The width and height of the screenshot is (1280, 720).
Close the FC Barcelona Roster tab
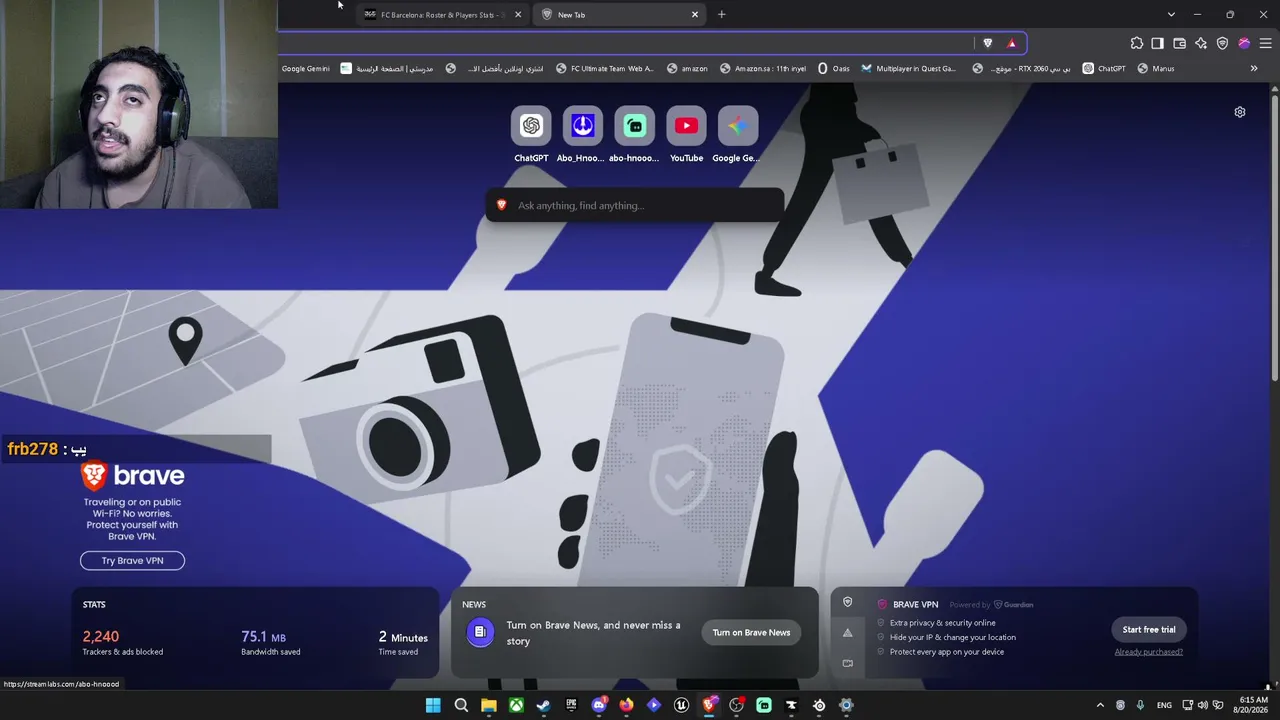[x=518, y=15]
